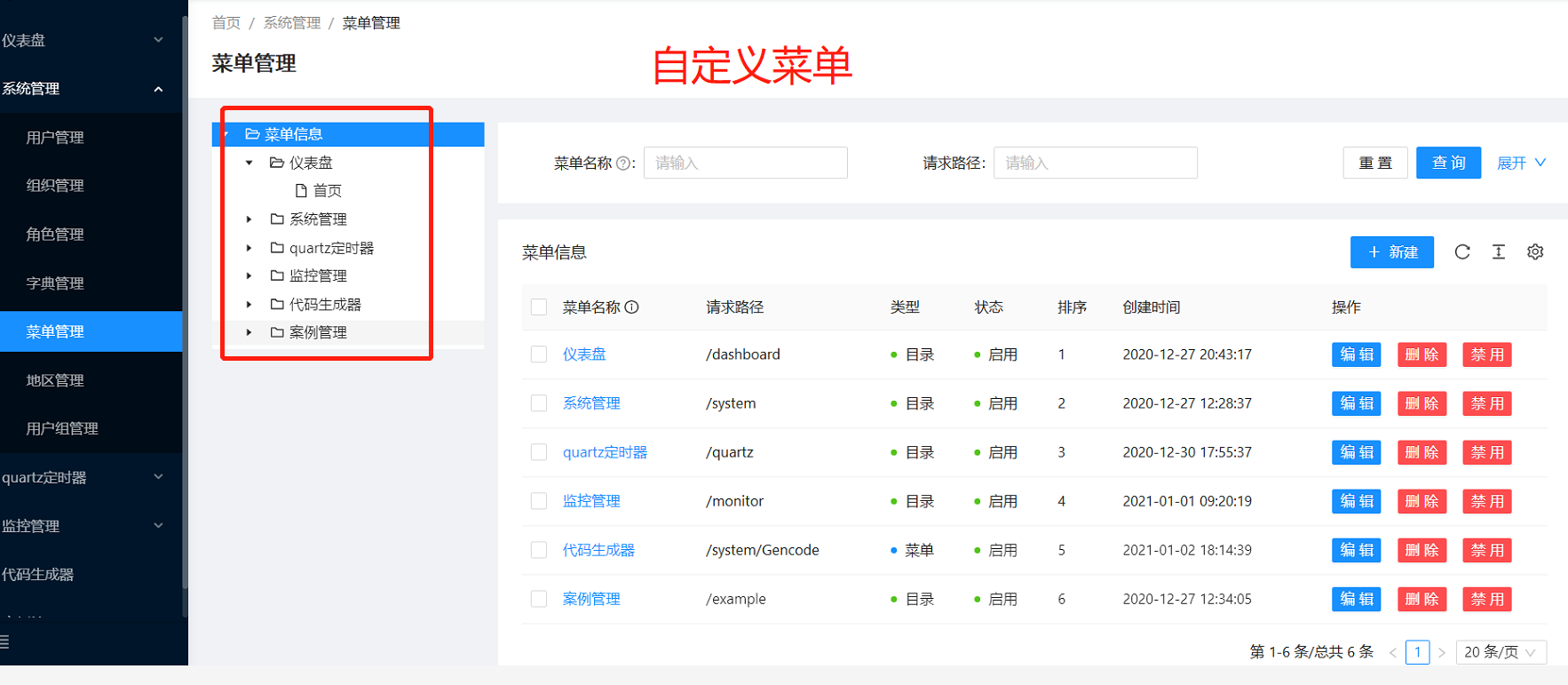Viewport: 1568px width, 685px height.
Task: Expand the 系统管理 tree node arrow
Action: (x=249, y=219)
